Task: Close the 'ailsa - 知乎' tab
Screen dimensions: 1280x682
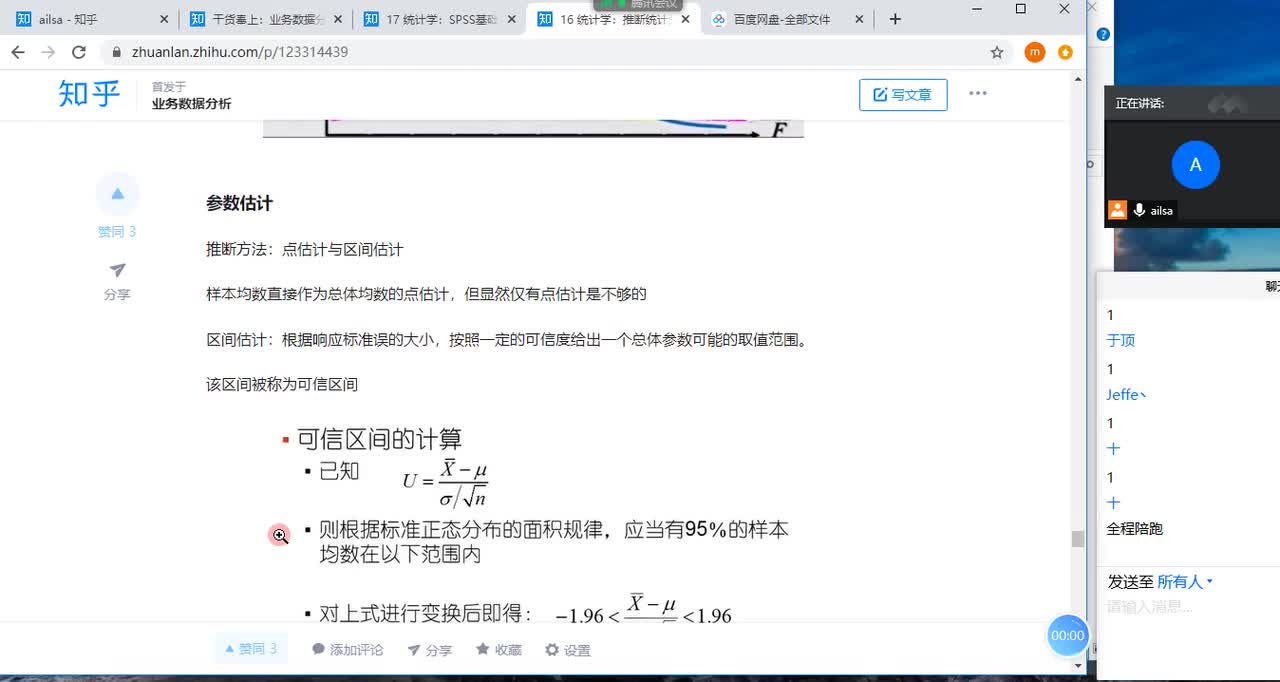Action: pyautogui.click(x=164, y=19)
